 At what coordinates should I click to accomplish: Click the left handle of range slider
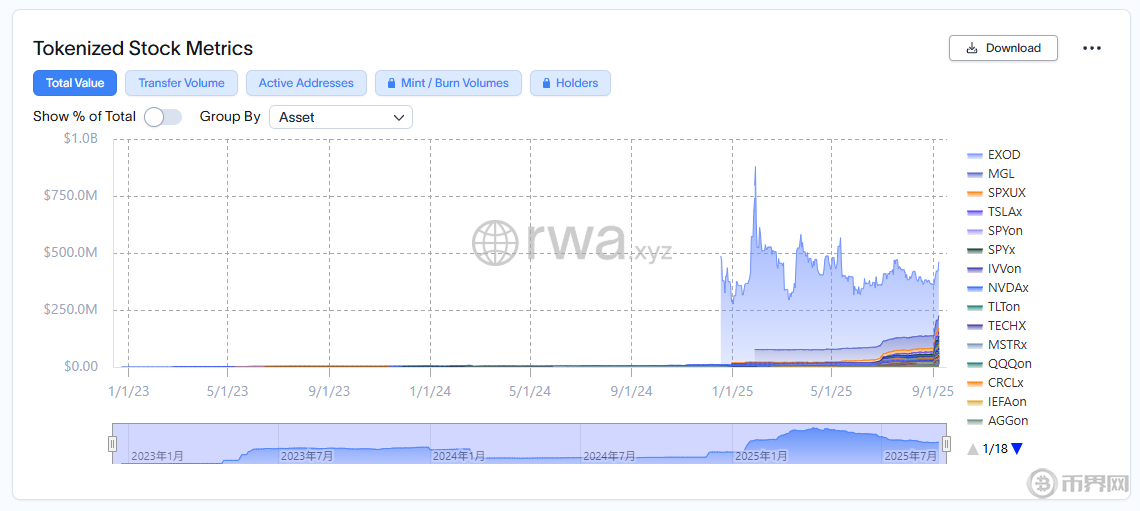pos(112,443)
